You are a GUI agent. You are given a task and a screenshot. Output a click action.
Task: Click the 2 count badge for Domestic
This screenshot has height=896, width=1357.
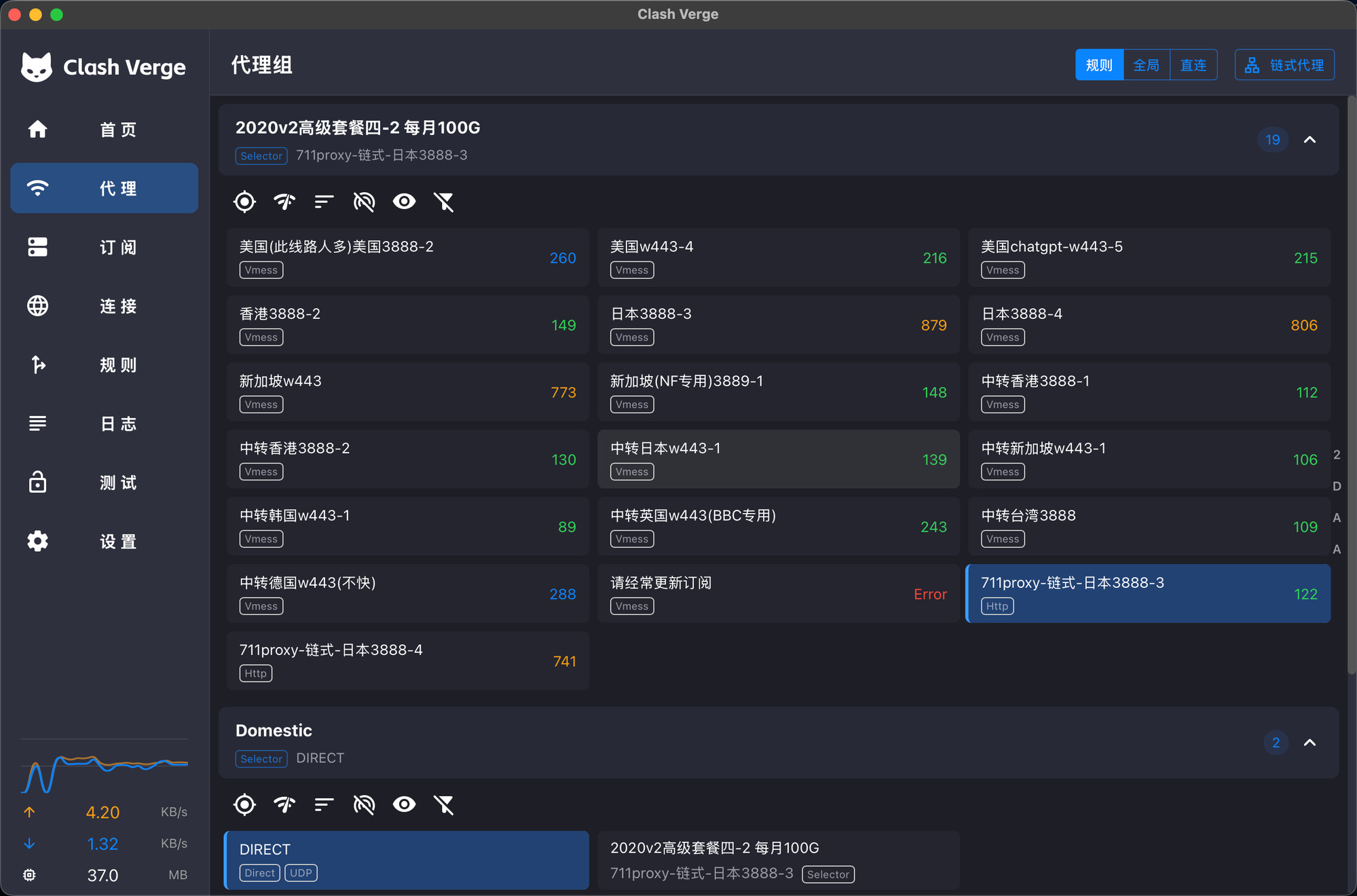pyautogui.click(x=1276, y=743)
